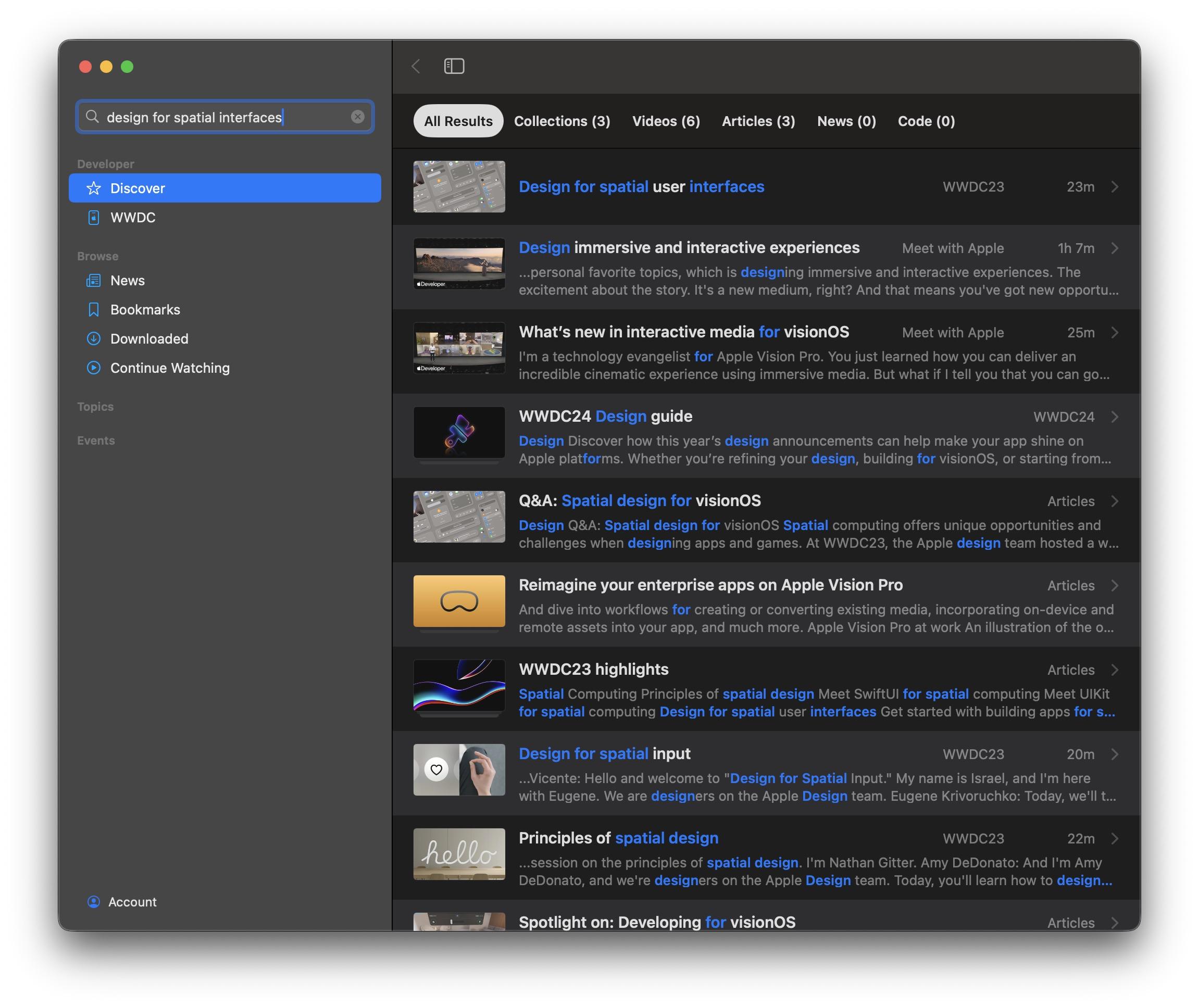Open Bookmarks in the sidebar
The width and height of the screenshot is (1199, 1008).
[x=224, y=309]
